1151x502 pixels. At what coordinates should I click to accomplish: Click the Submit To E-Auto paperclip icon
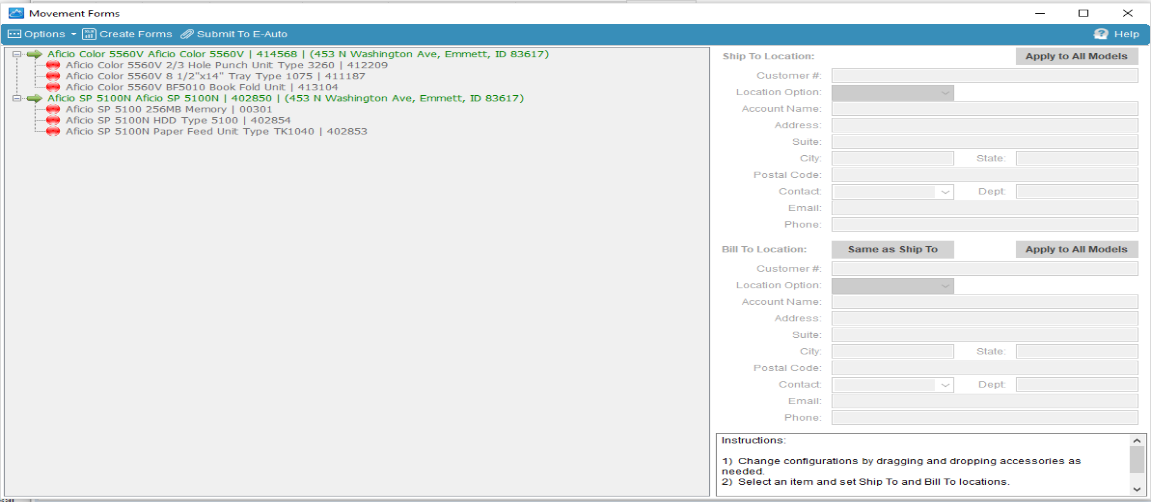click(186, 34)
